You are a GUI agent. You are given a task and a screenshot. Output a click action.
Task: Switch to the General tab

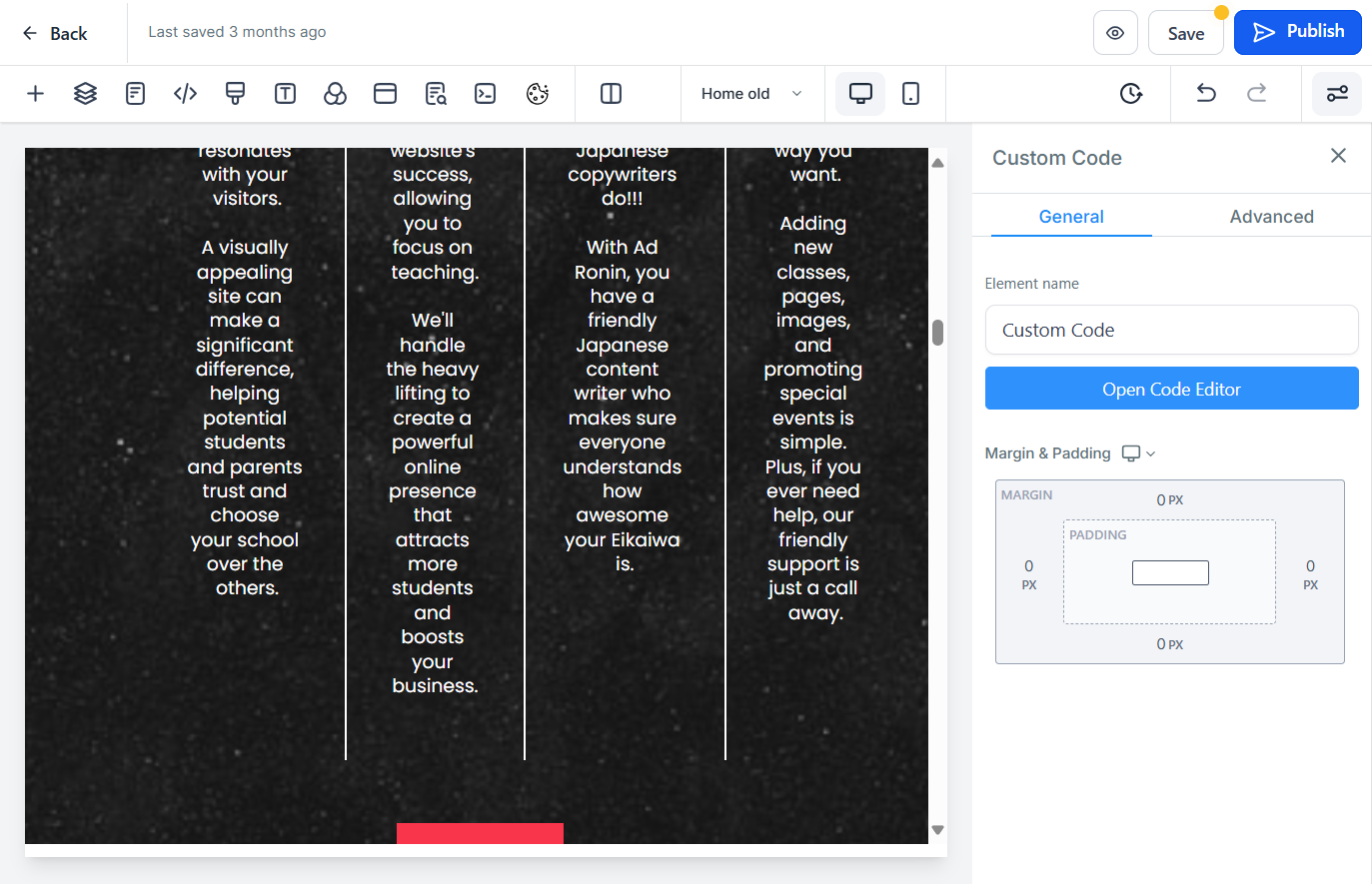[1071, 217]
